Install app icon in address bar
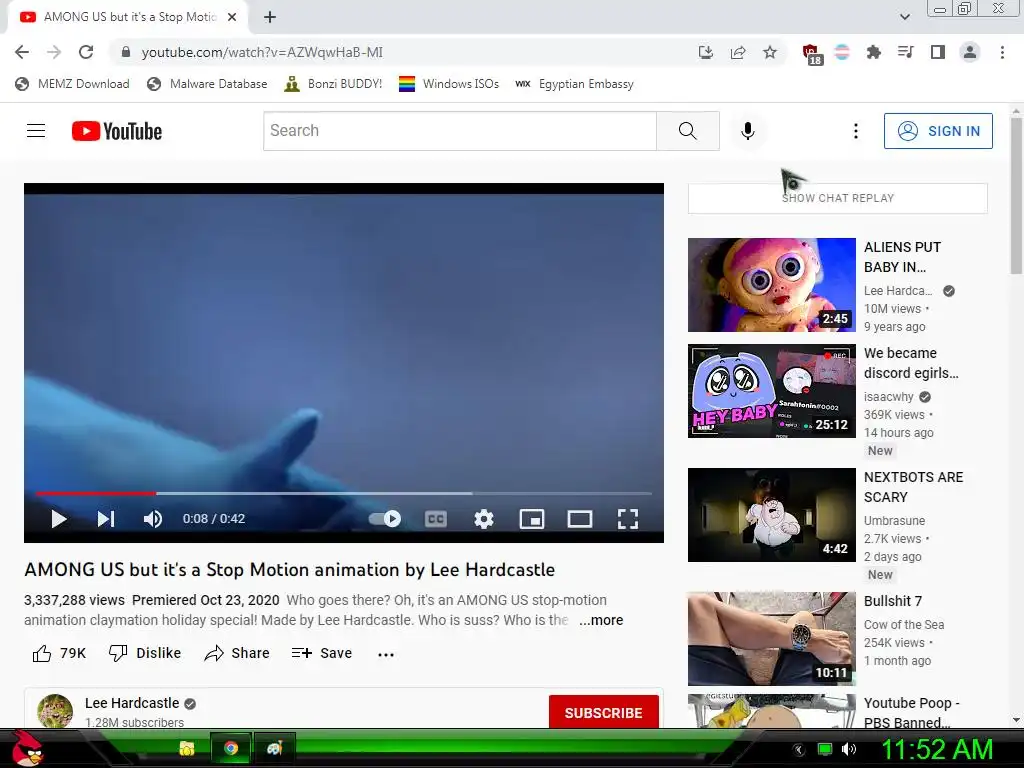 click(706, 52)
